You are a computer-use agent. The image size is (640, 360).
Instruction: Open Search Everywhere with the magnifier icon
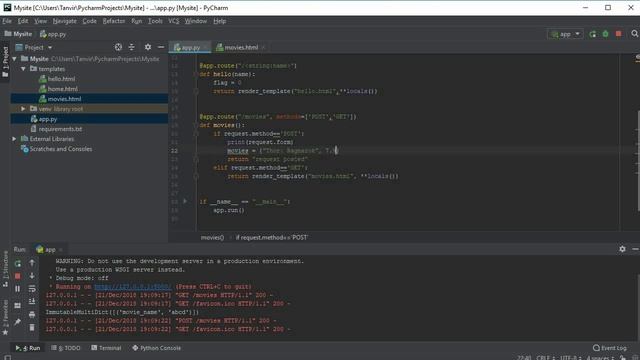tap(635, 34)
